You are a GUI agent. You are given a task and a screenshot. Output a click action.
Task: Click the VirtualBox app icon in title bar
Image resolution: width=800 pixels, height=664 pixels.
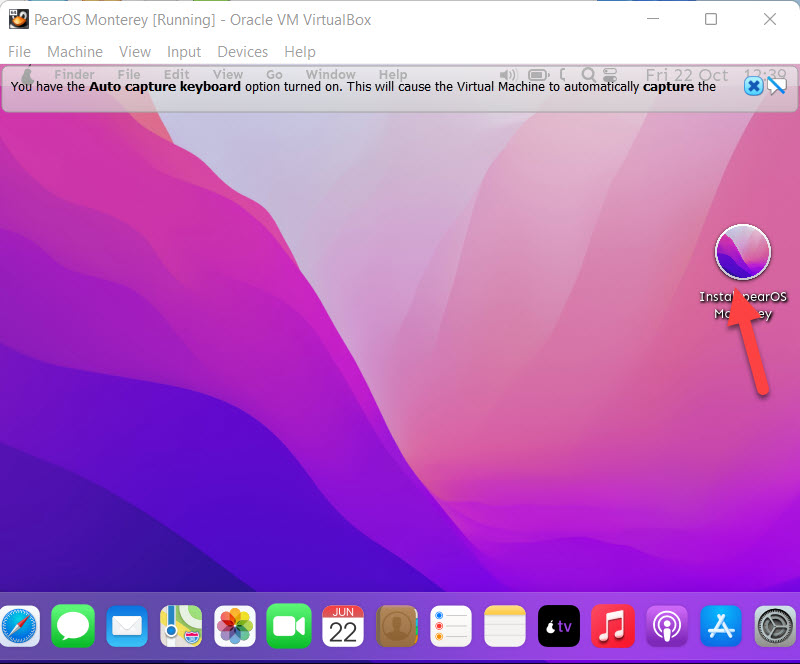pos(19,19)
